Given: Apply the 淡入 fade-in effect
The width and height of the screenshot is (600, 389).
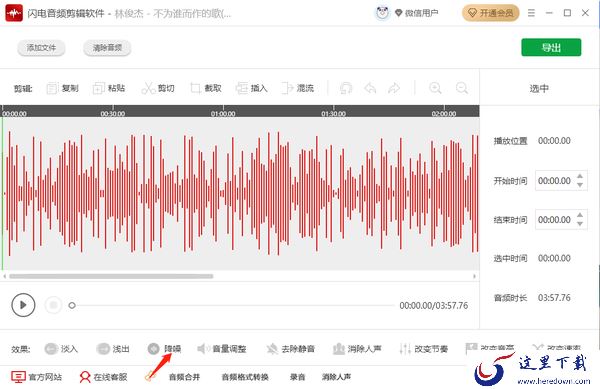Looking at the screenshot, I should point(61,349).
